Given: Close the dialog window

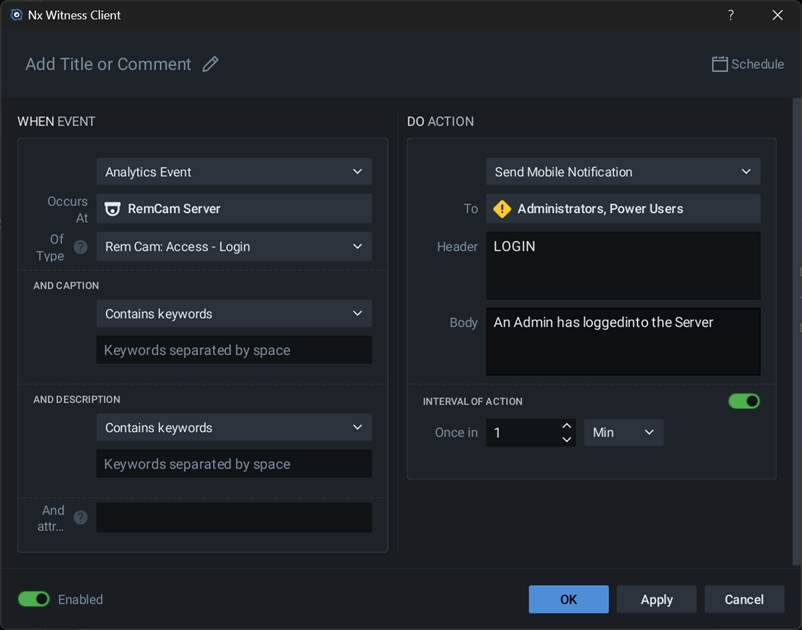Looking at the screenshot, I should [x=777, y=15].
